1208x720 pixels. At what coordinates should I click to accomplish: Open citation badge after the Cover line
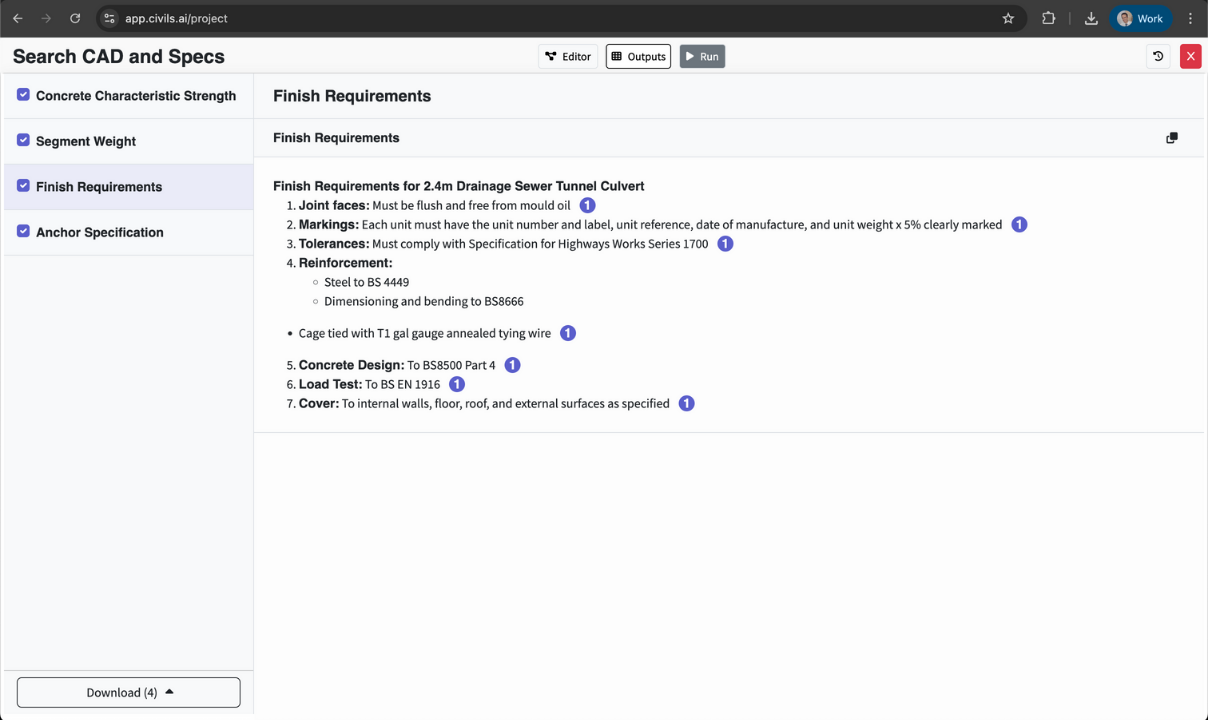coord(687,404)
